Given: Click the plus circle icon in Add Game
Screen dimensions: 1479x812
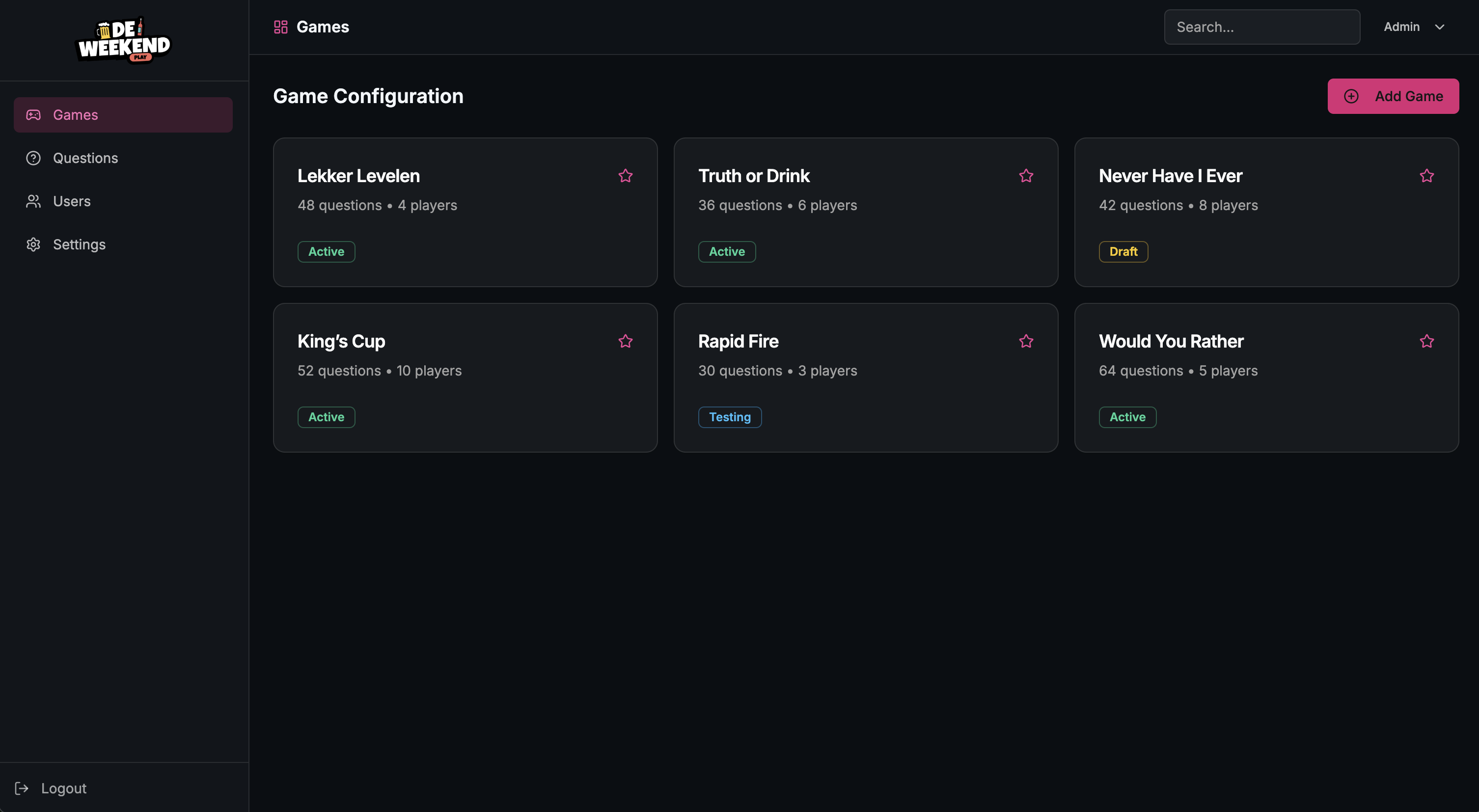Looking at the screenshot, I should tap(1351, 96).
